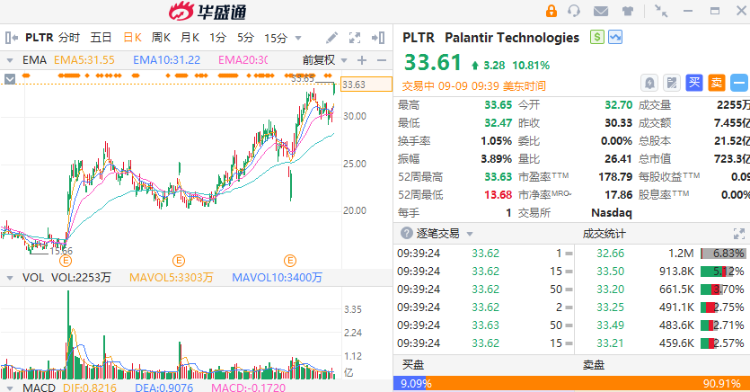This screenshot has width=750, height=392.
Task: Click the 昨收 value 30.33
Action: click(618, 123)
